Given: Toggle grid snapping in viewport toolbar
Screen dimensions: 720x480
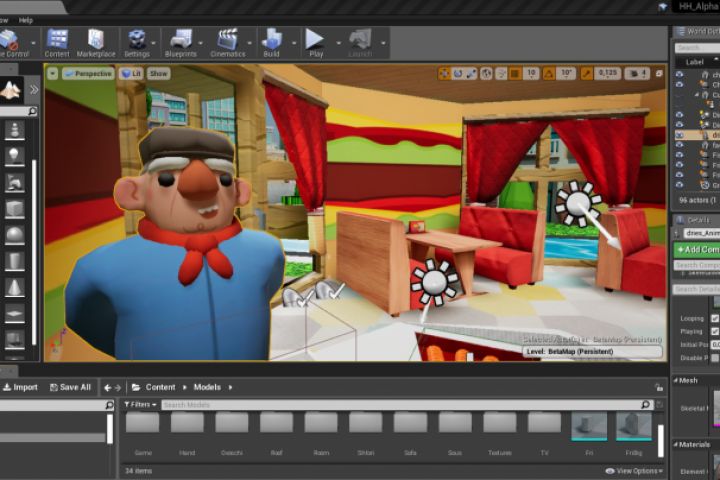Looking at the screenshot, I should point(516,73).
